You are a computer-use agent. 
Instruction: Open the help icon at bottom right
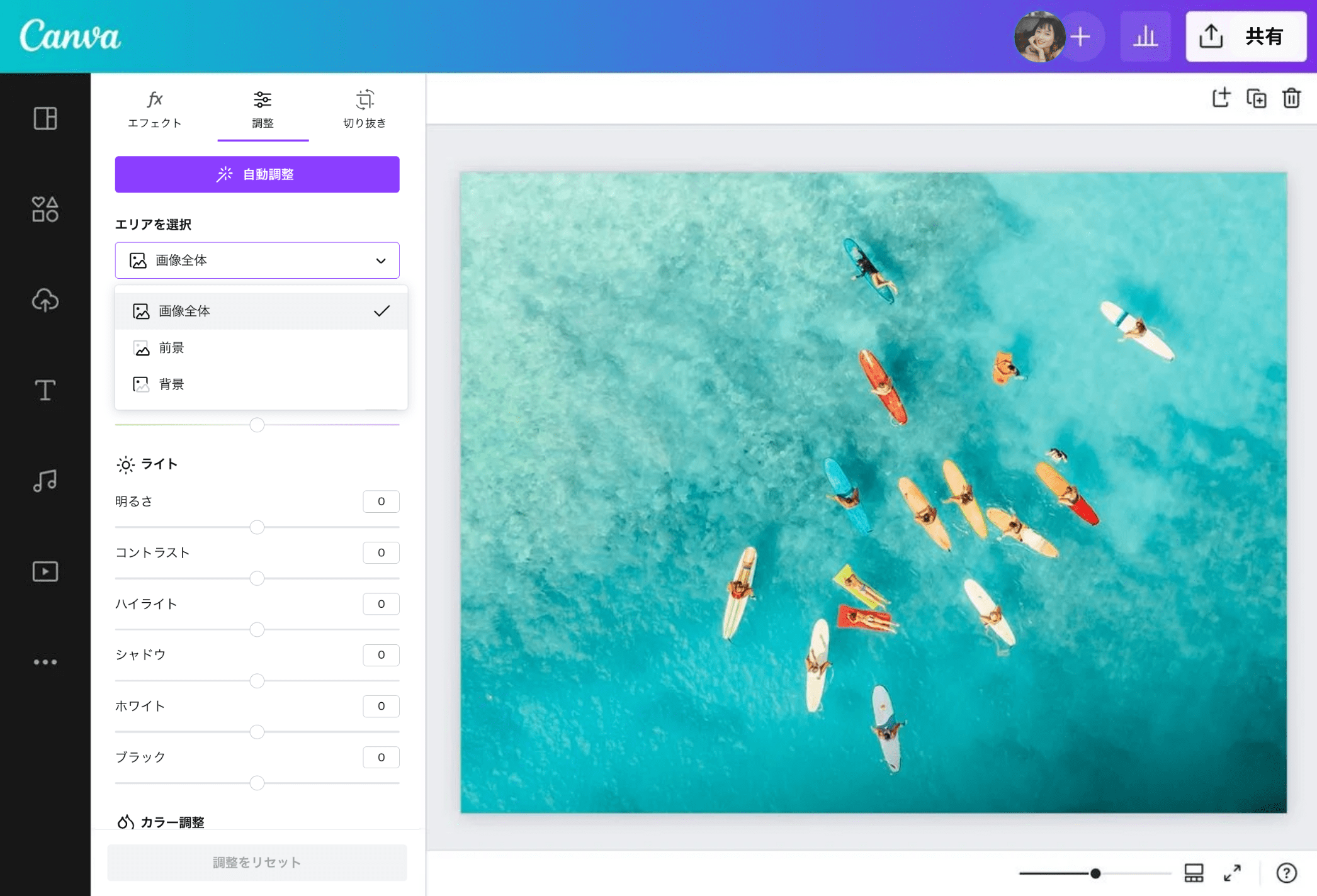(x=1287, y=872)
